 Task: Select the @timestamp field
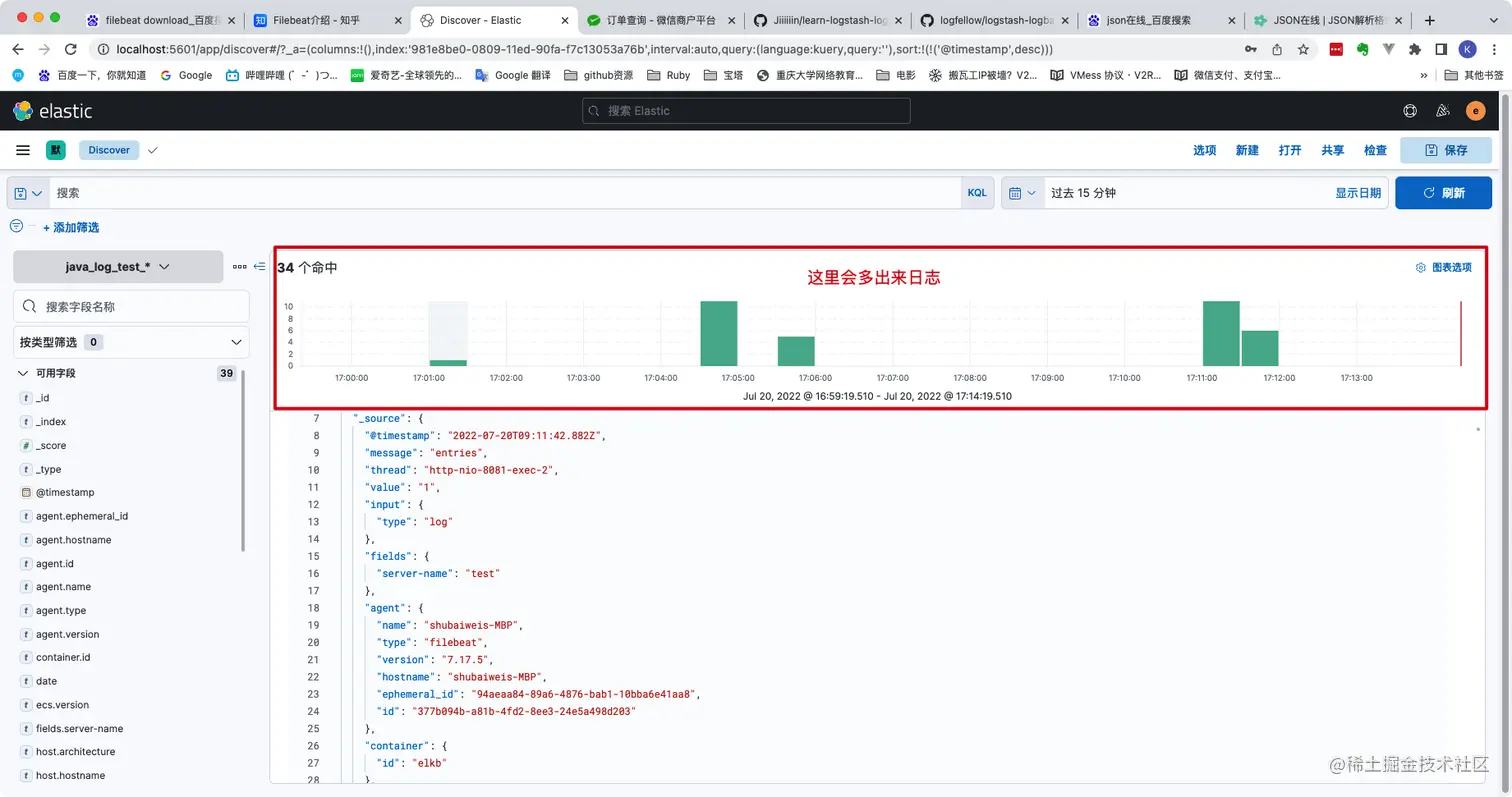point(65,493)
